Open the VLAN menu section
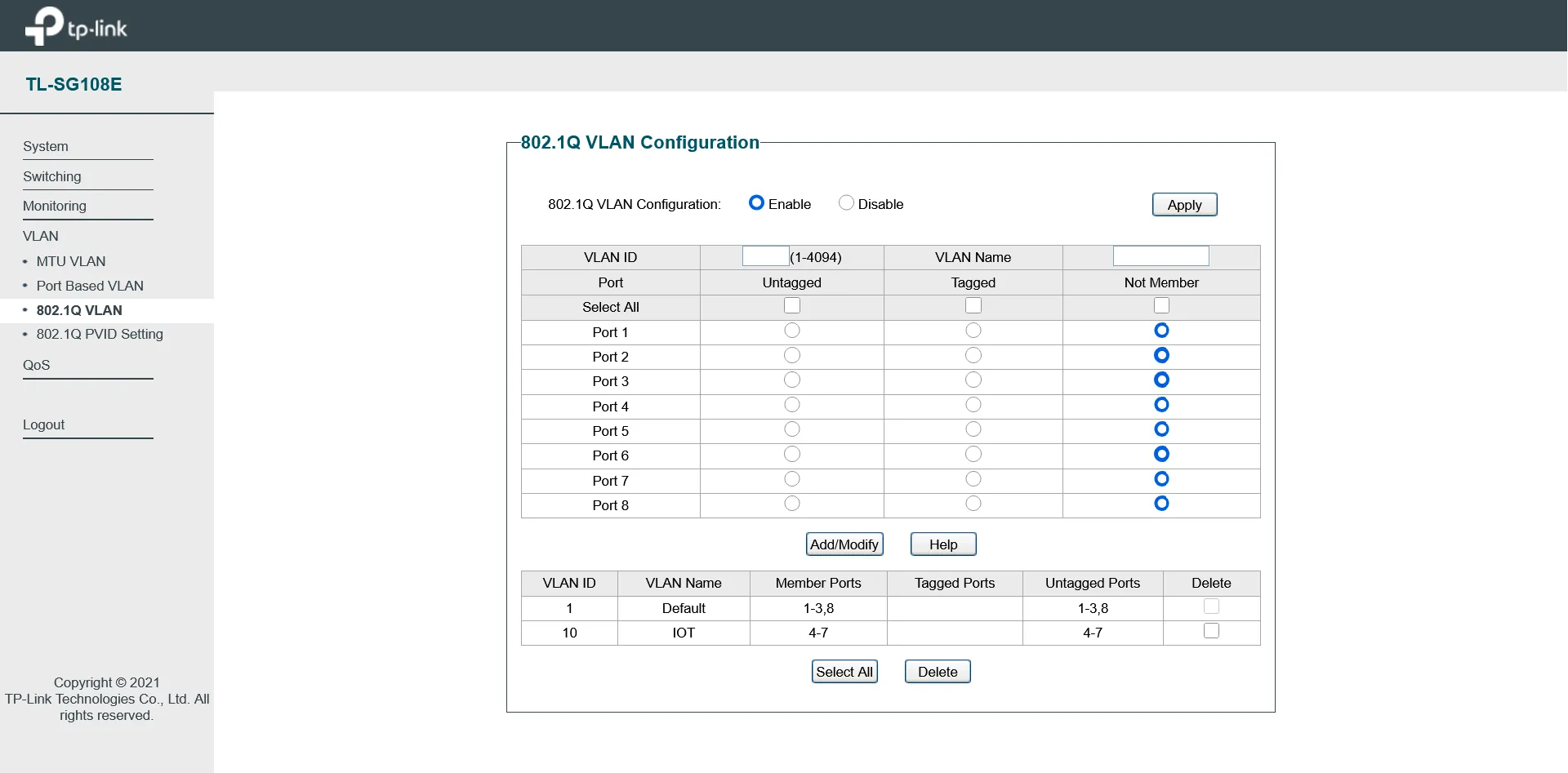Image resolution: width=1568 pixels, height=773 pixels. pos(41,236)
